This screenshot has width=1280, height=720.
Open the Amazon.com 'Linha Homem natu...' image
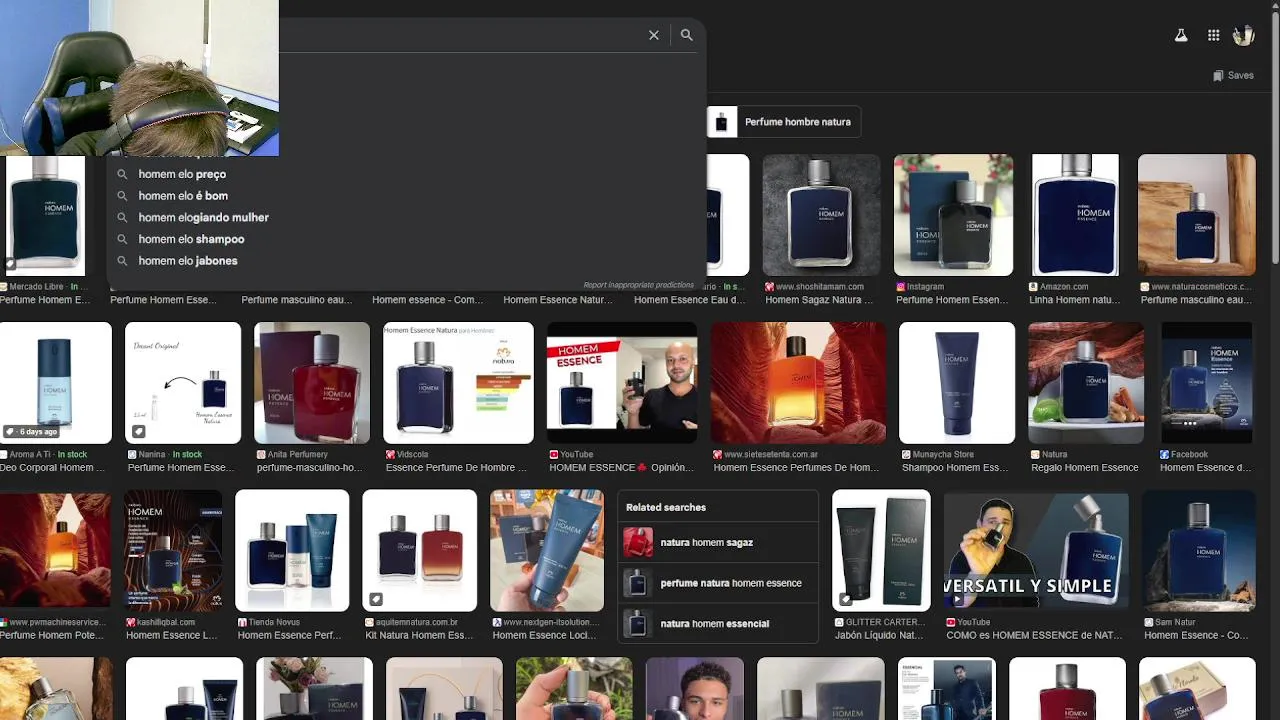1075,215
